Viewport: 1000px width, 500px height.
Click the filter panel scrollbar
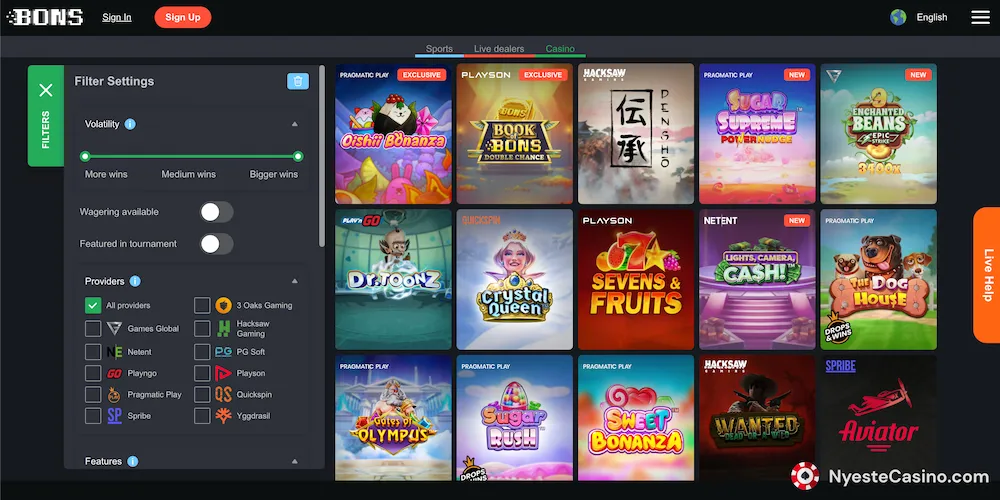(322, 156)
